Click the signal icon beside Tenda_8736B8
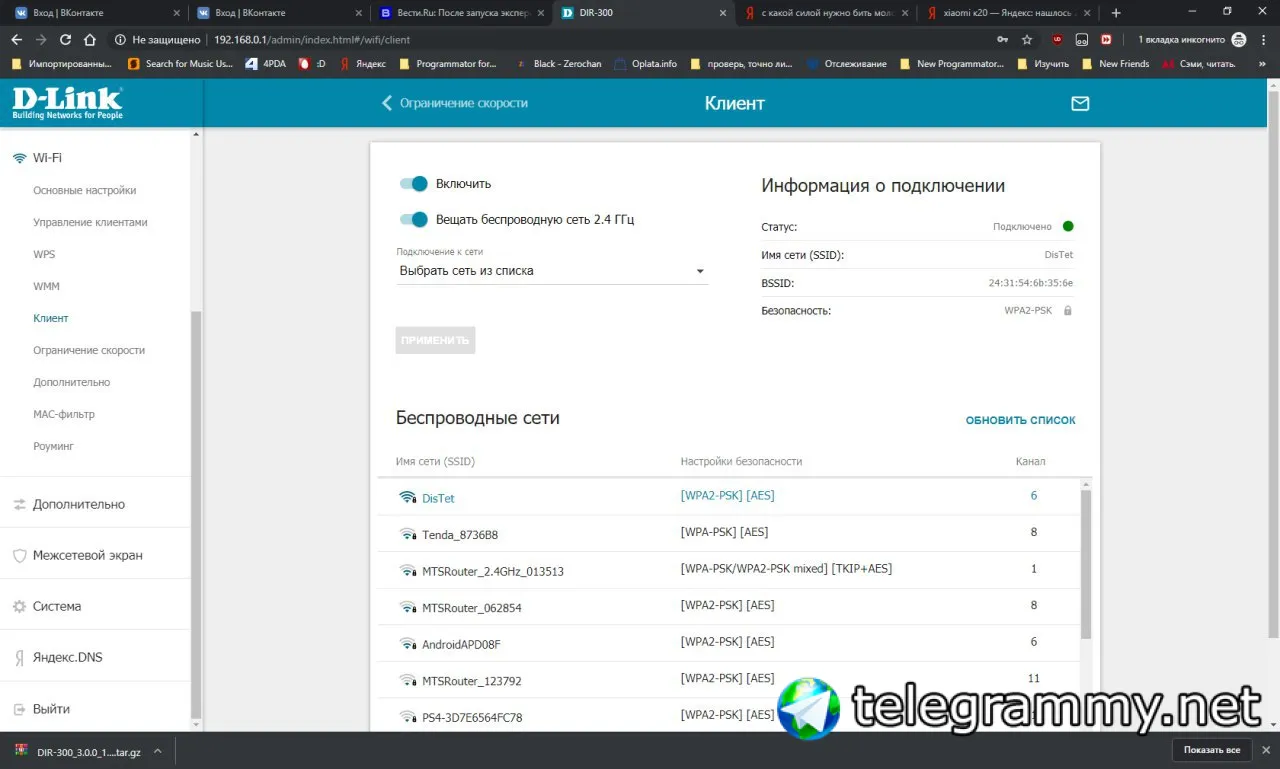Screen dimensions: 1280x769 [x=407, y=534]
